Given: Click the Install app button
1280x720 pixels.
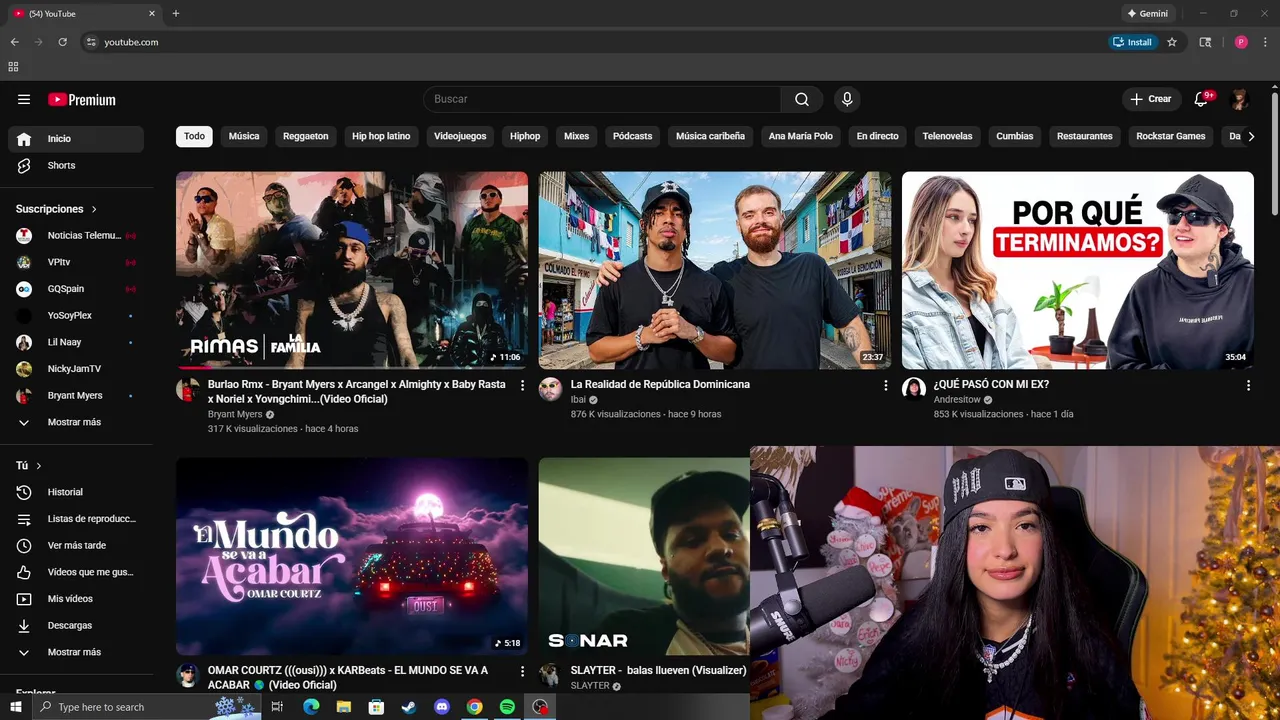Looking at the screenshot, I should 1132,42.
